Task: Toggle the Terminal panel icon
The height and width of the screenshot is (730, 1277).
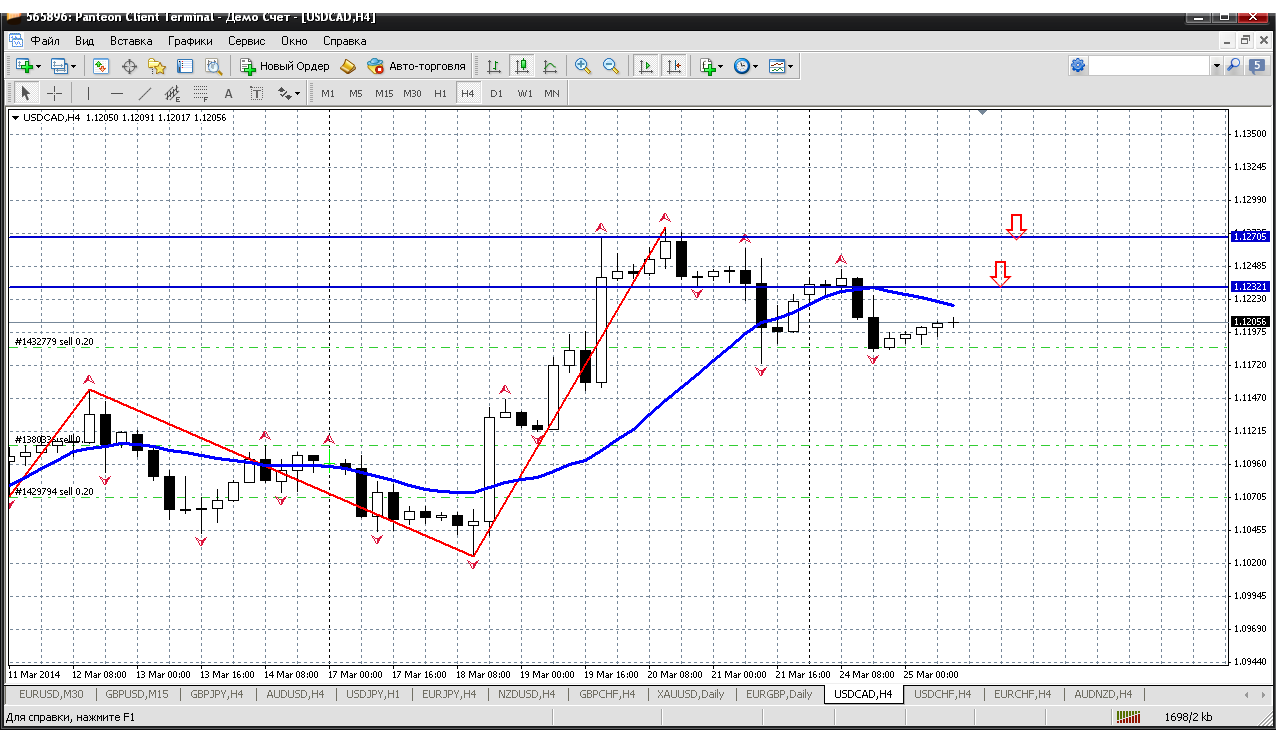Action: coord(185,66)
